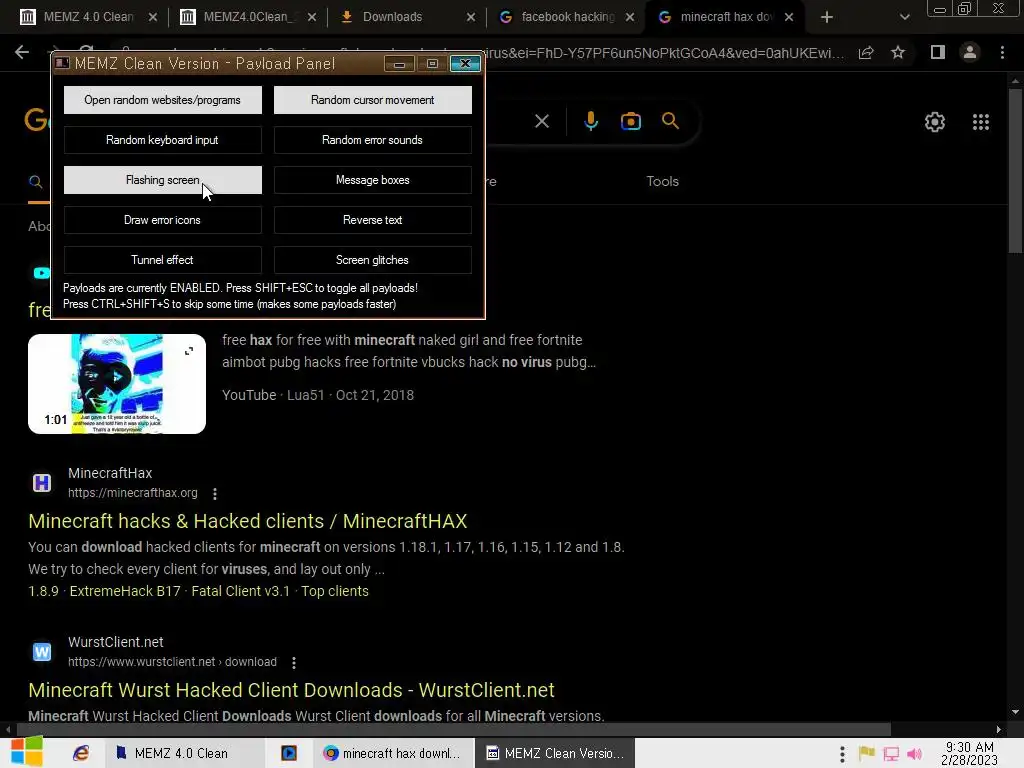Viewport: 1024px width, 768px height.
Task: Open the Payload Panel title bar icon
Action: click(63, 63)
